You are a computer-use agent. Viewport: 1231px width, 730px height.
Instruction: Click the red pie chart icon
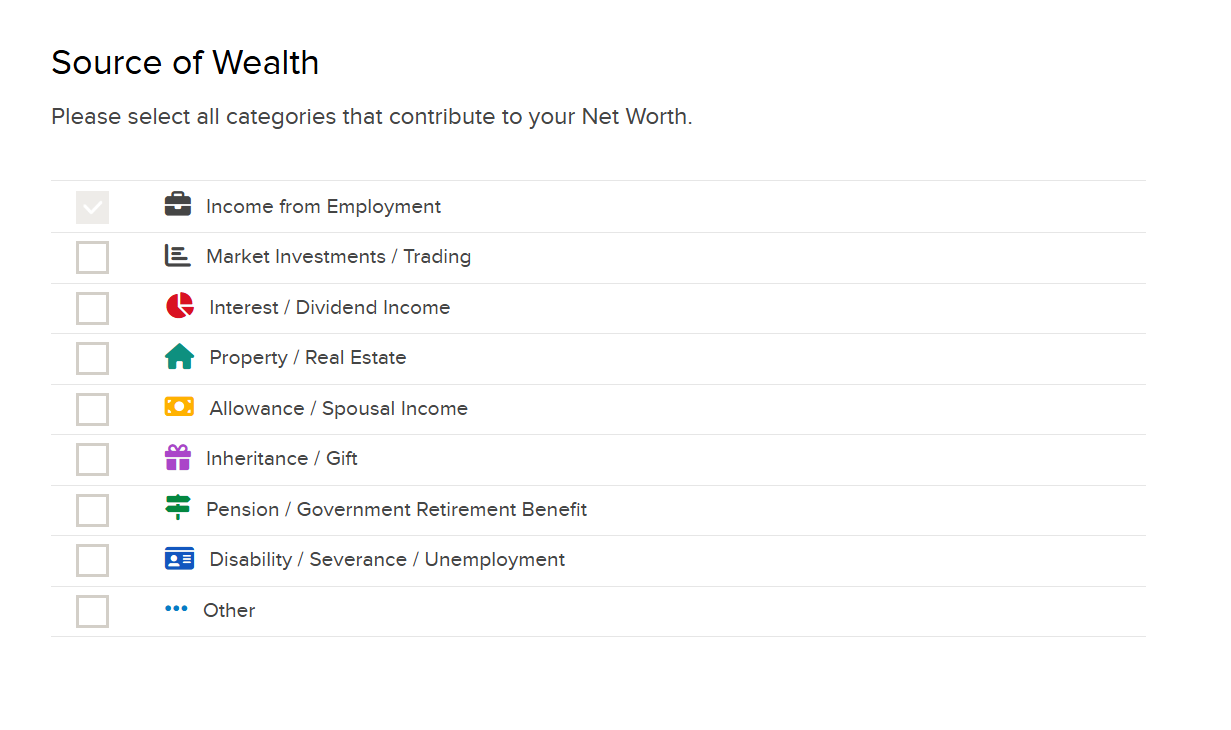coord(180,306)
